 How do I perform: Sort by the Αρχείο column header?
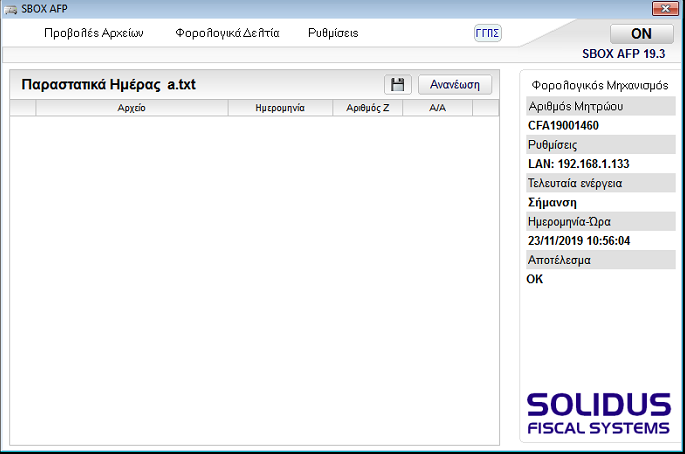[131, 108]
